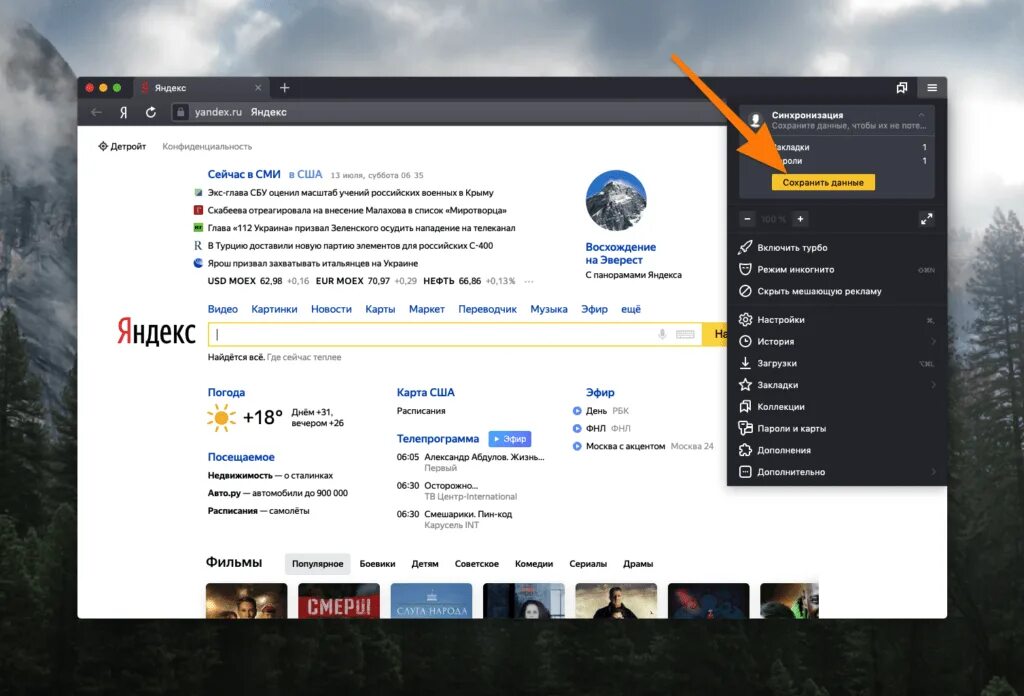Open the Погода weather heading

click(226, 392)
